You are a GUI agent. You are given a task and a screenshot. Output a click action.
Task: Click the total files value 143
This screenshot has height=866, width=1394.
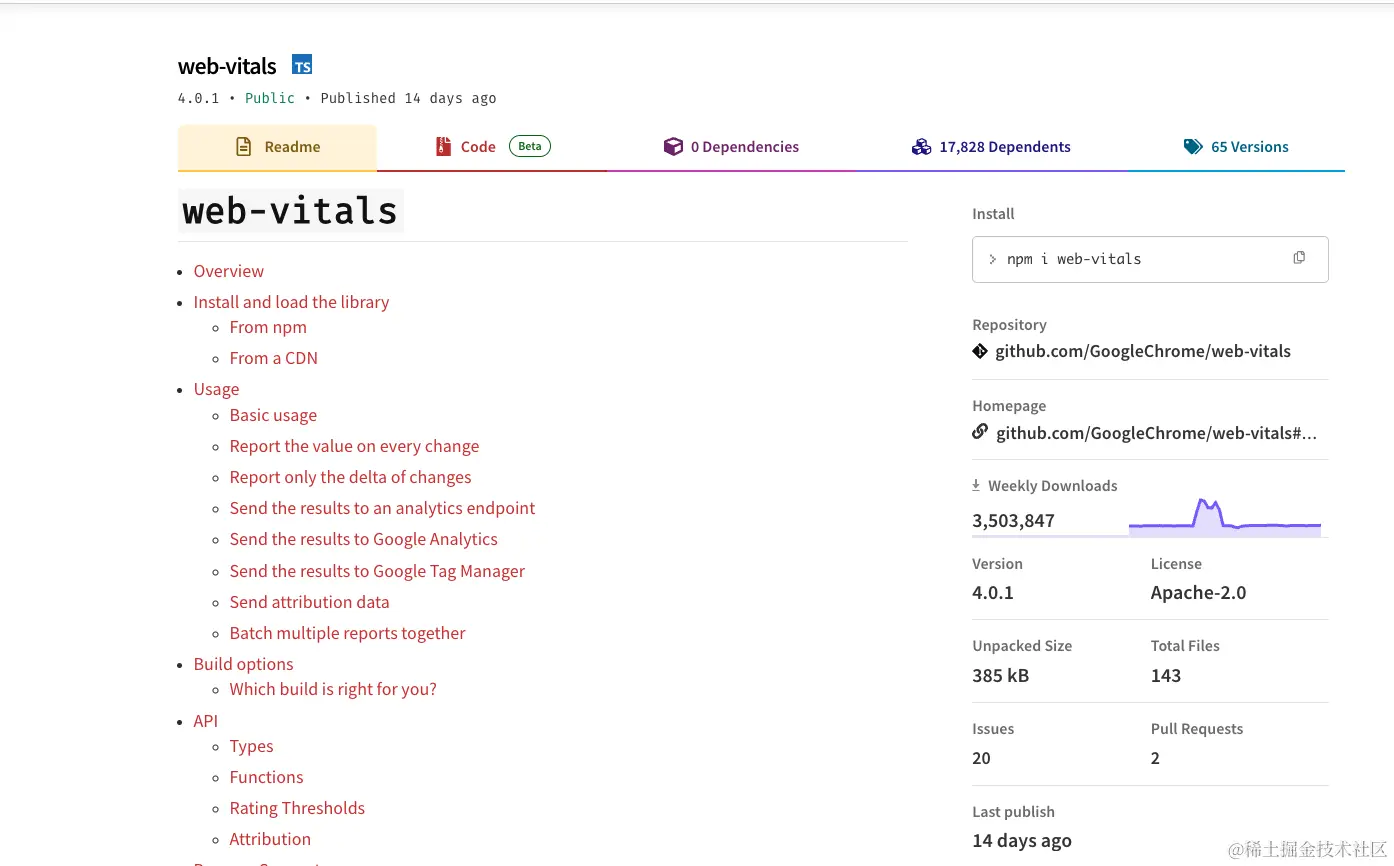(x=1166, y=675)
